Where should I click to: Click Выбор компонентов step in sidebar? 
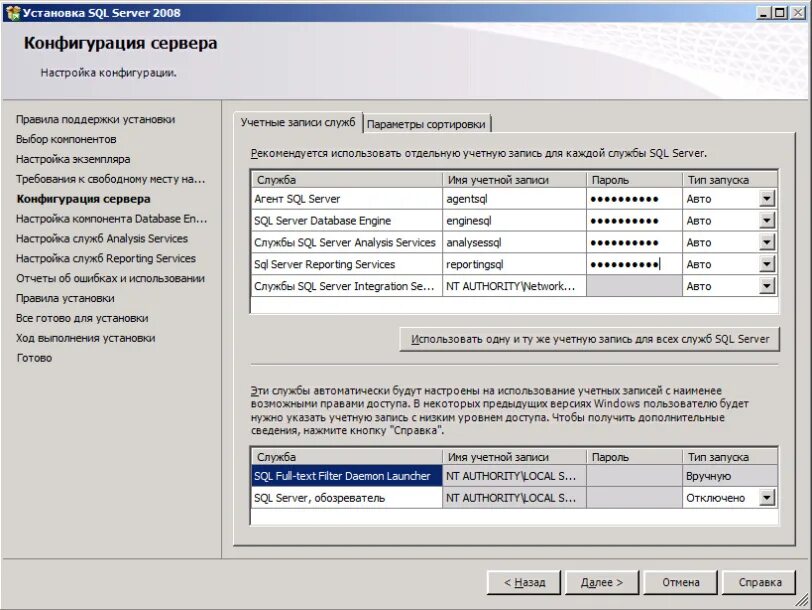pyautogui.click(x=66, y=139)
